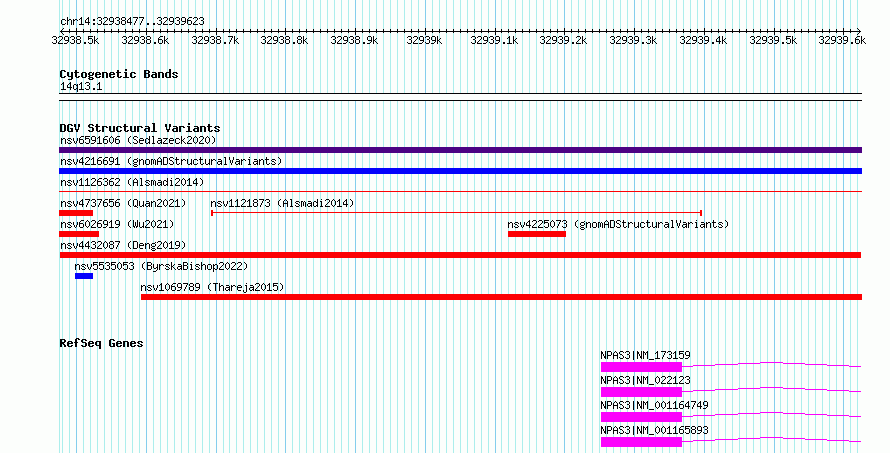Click the magenta exon of NPAS3|NM_001164749
Image resolution: width=890 pixels, height=453 pixels.
641,417
